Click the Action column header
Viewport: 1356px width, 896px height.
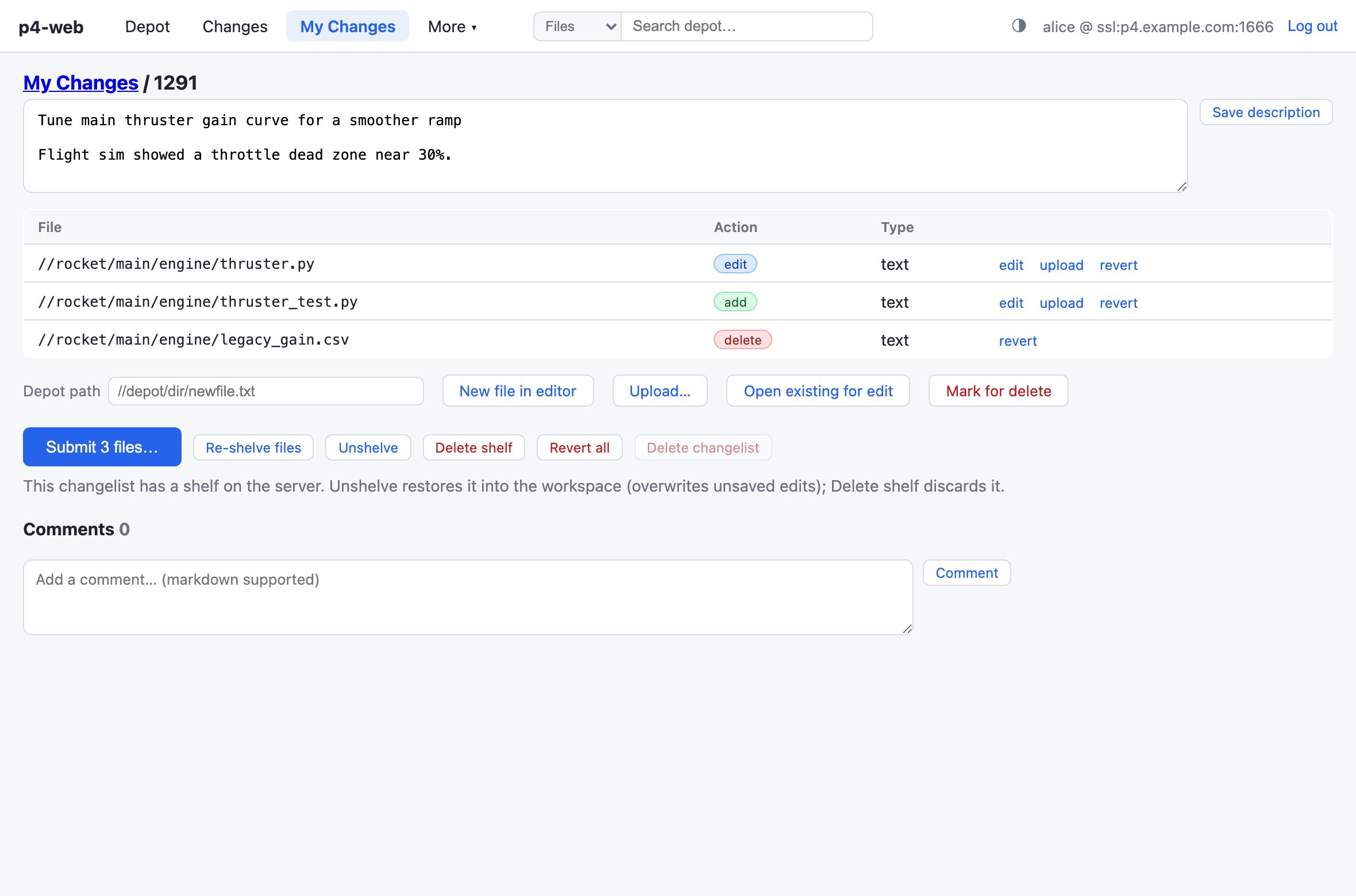pos(735,227)
